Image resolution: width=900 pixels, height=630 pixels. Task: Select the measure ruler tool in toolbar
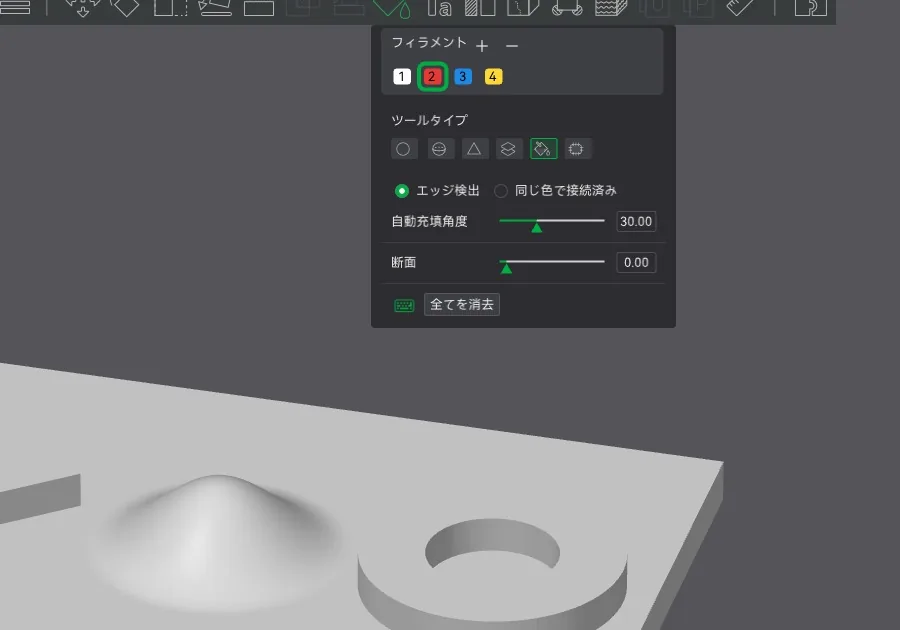tap(740, 7)
